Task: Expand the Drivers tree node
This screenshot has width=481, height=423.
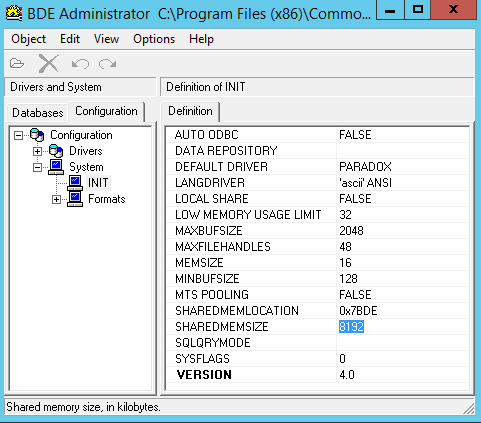Action: [37, 151]
